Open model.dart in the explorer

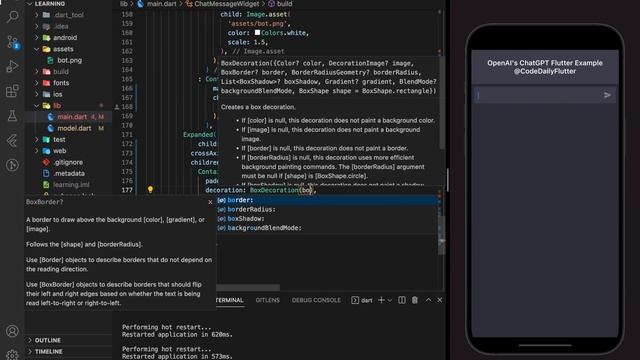(x=74, y=128)
